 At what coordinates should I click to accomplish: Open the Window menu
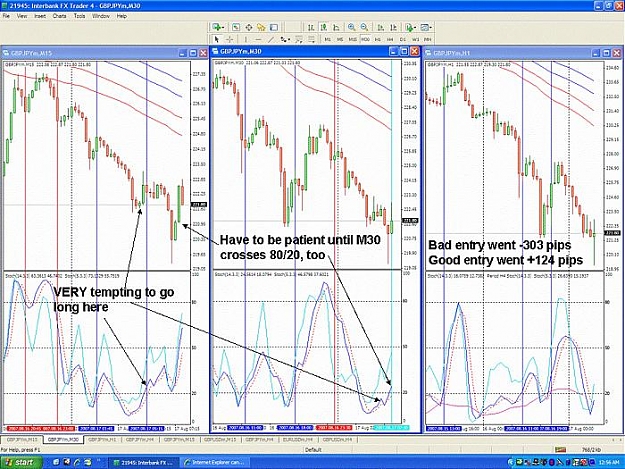100,16
